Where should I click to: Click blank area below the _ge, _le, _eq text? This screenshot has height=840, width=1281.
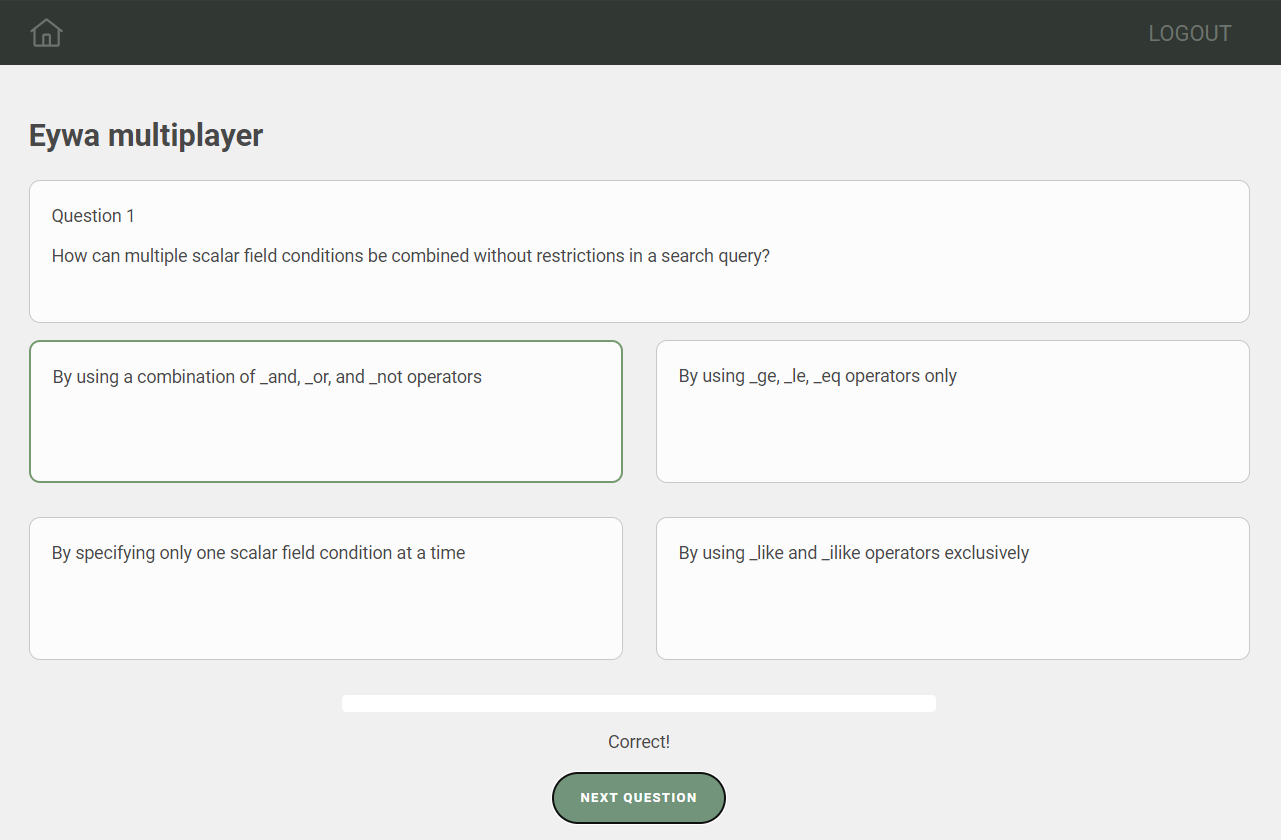[x=952, y=440]
